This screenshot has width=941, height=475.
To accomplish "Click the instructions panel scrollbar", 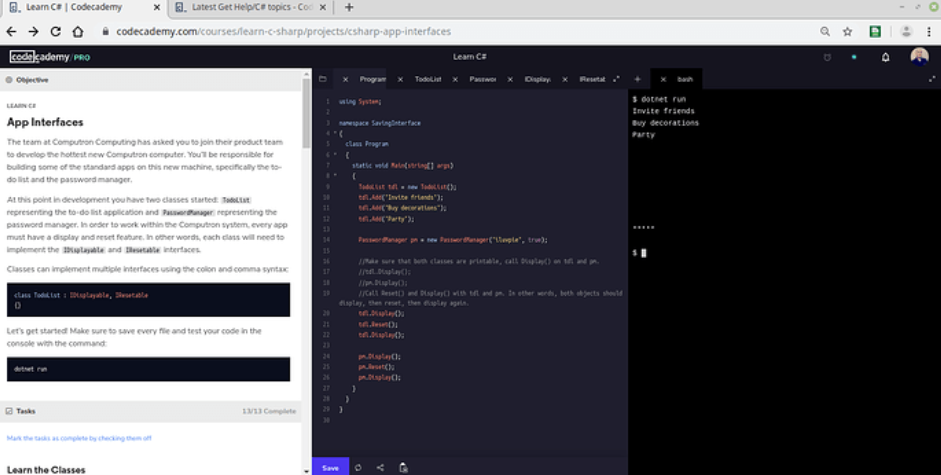I will 306,114.
